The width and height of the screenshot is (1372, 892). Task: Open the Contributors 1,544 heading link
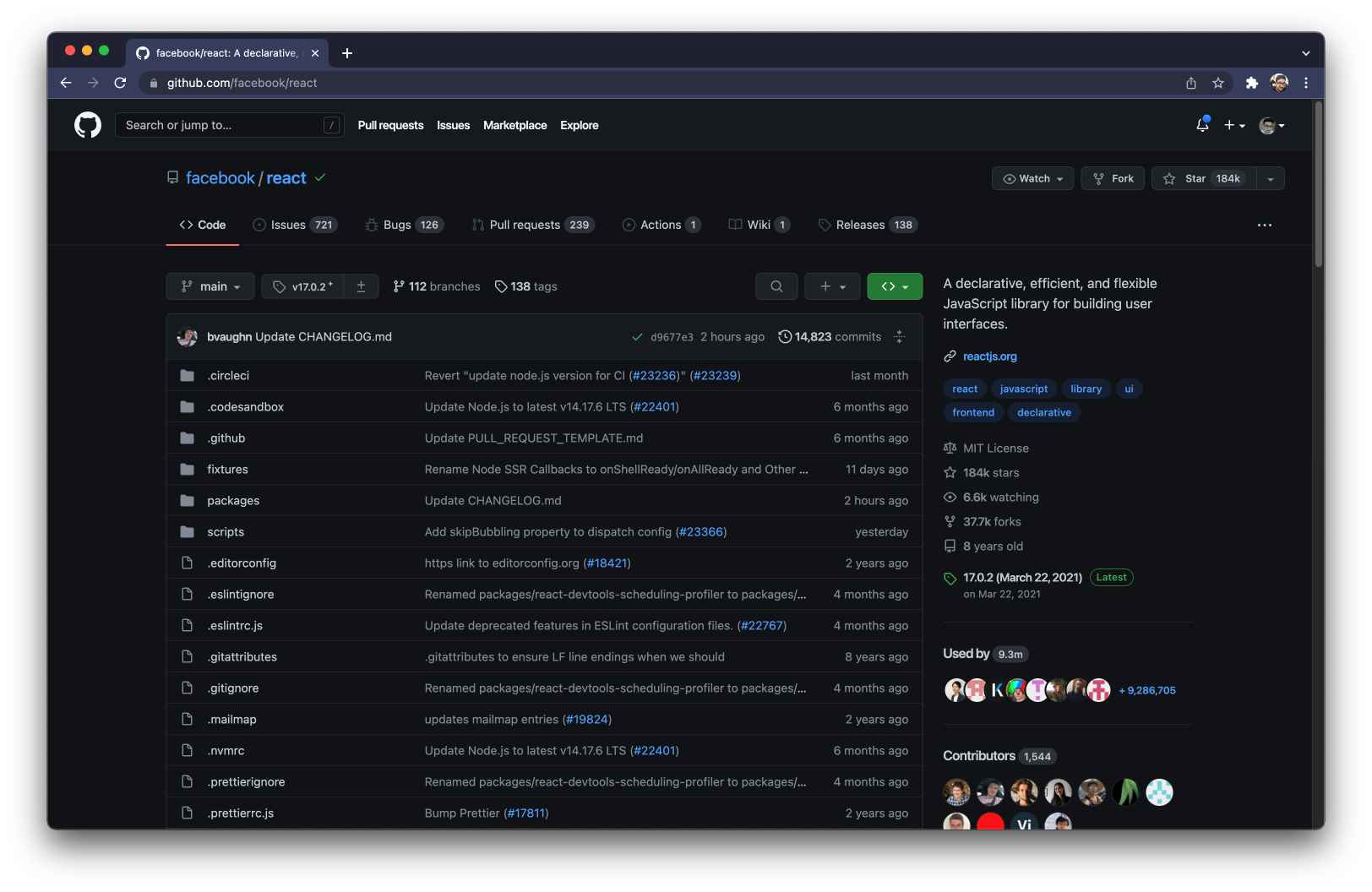999,756
